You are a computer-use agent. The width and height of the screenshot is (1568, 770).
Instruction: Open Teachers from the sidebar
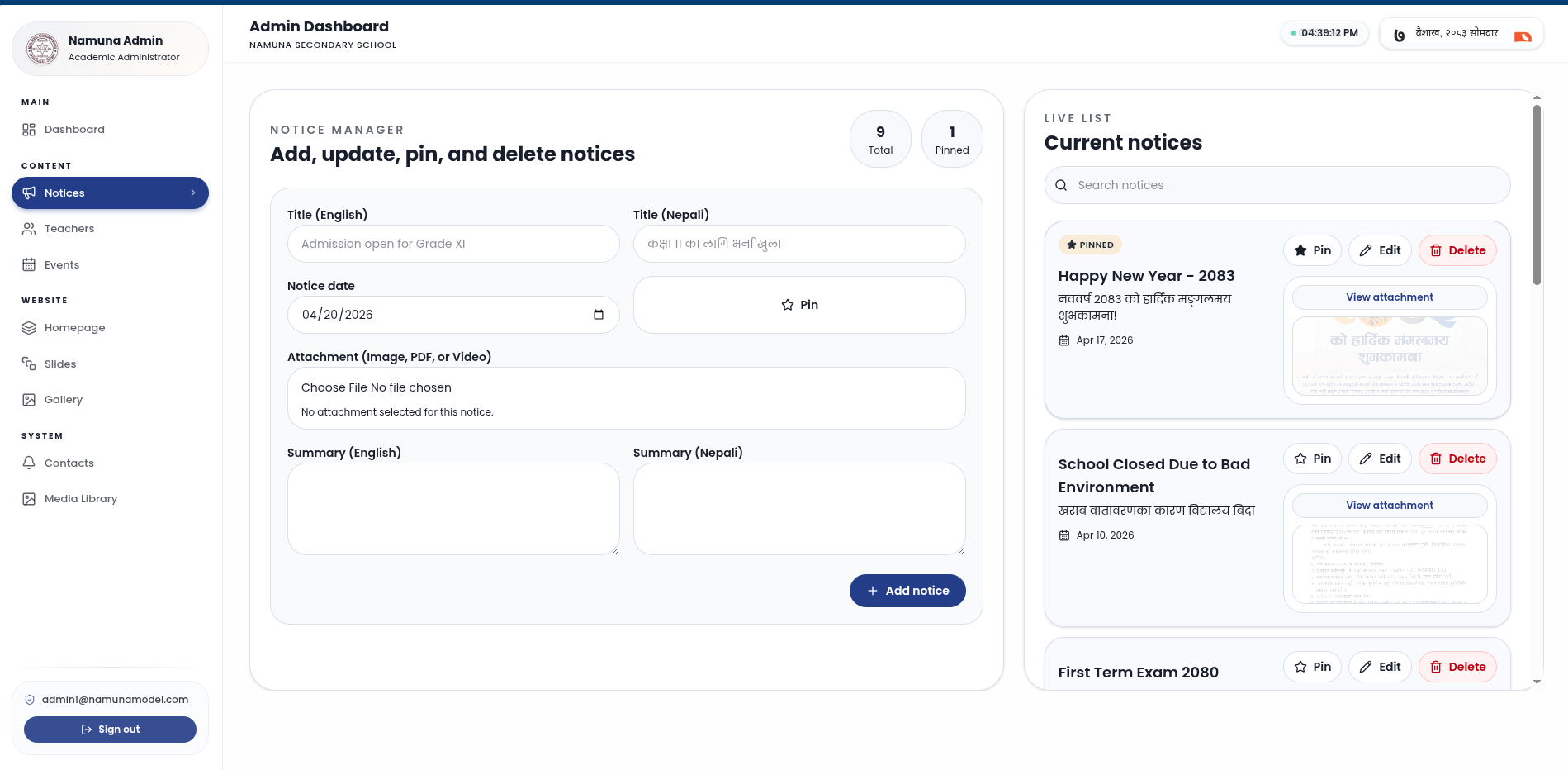coord(69,229)
